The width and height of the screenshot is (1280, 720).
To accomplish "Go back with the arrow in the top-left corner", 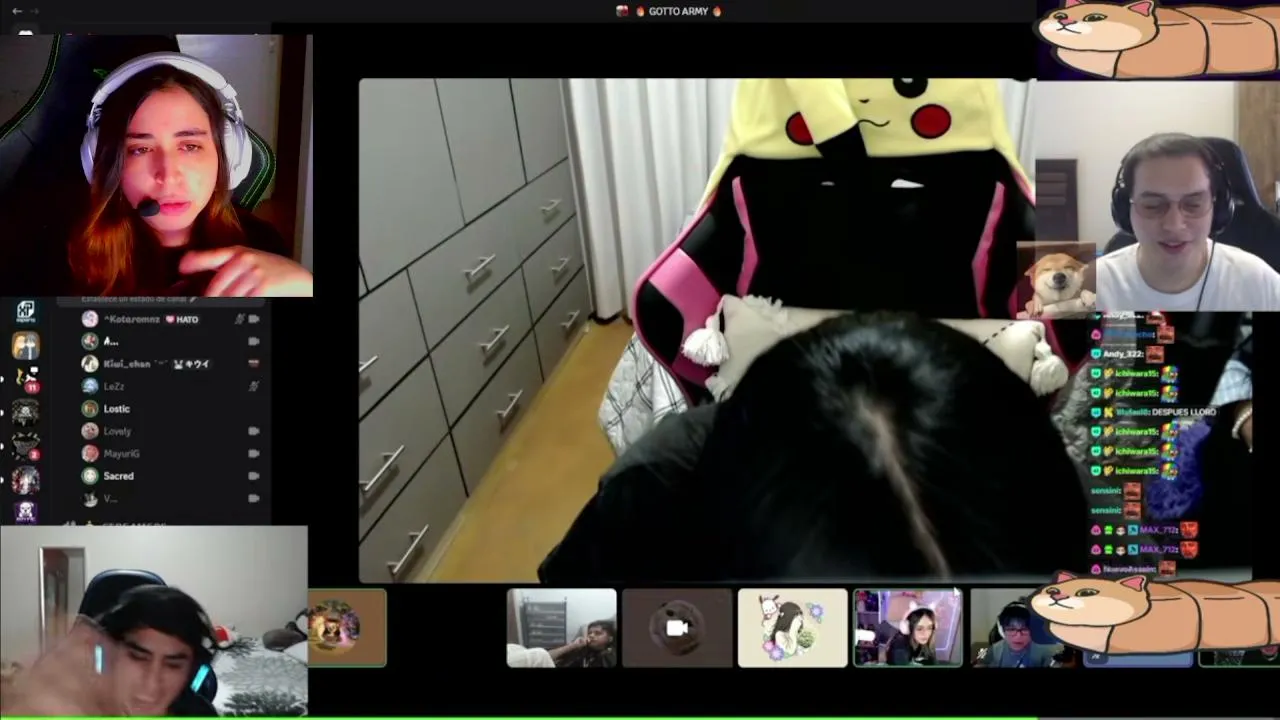I will [x=17, y=11].
